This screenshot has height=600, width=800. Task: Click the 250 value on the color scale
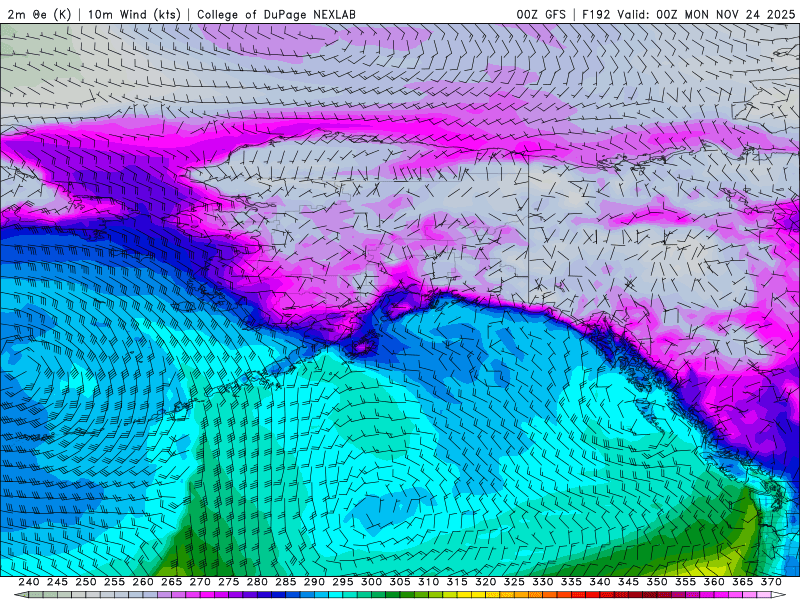tap(86, 582)
